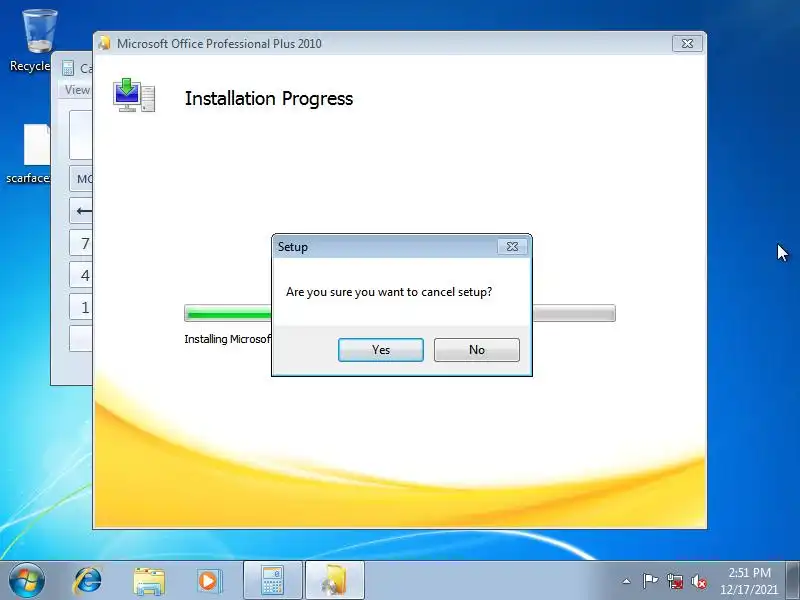Open Windows Media Player from taskbar

pyautogui.click(x=209, y=581)
